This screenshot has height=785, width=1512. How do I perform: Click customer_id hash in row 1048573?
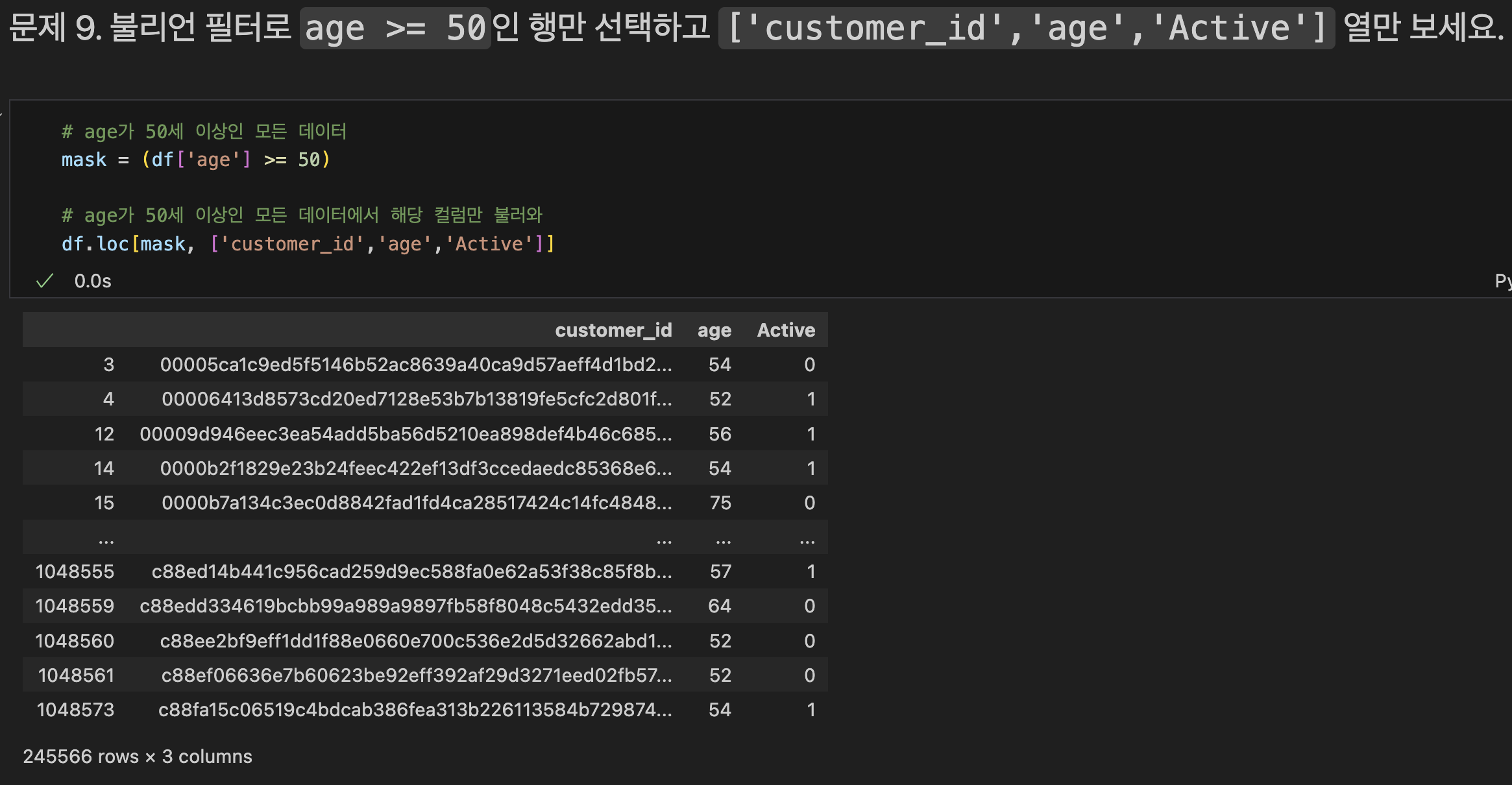click(x=415, y=710)
